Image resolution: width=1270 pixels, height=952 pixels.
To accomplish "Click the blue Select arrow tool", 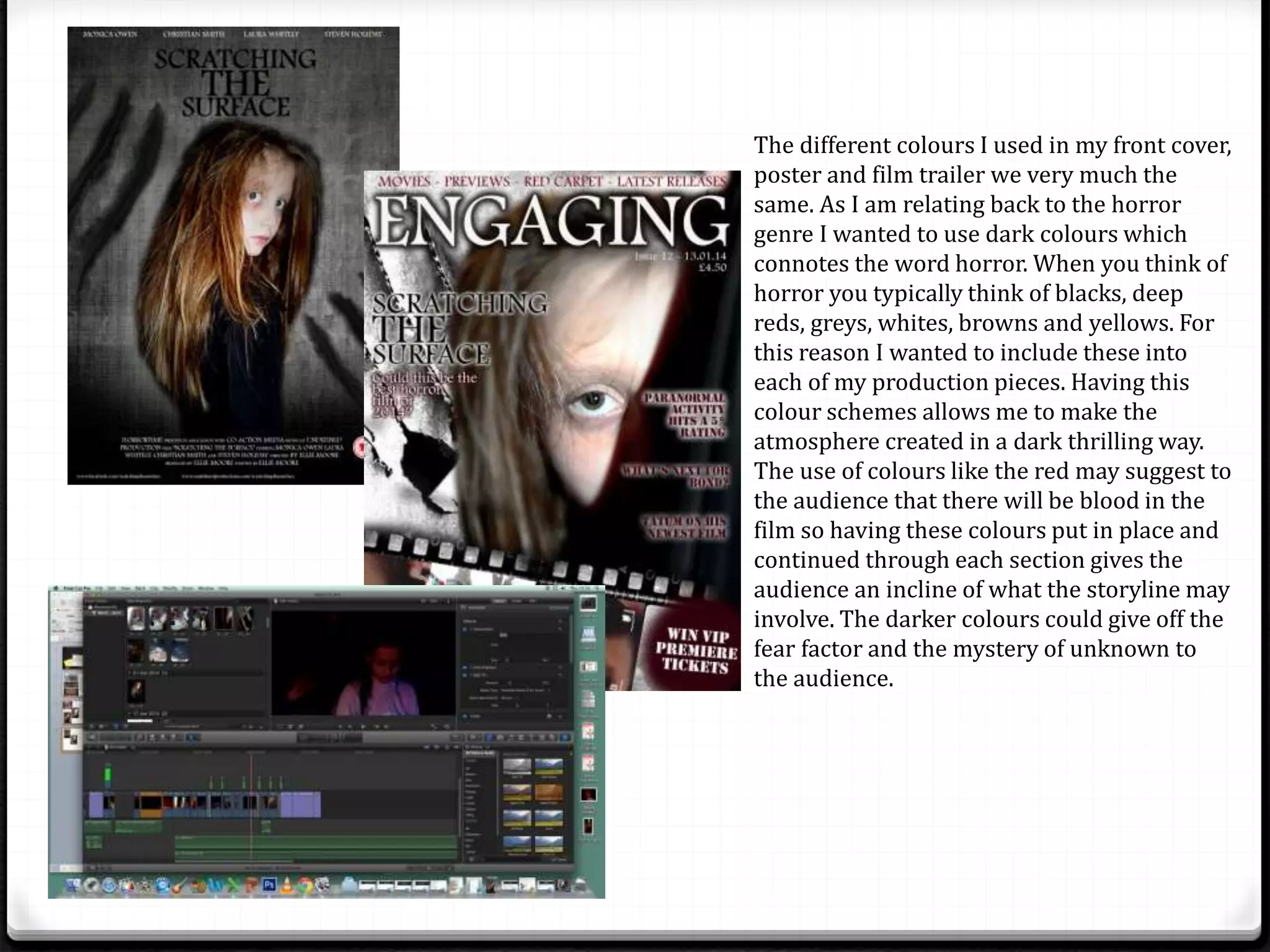I will 193,738.
